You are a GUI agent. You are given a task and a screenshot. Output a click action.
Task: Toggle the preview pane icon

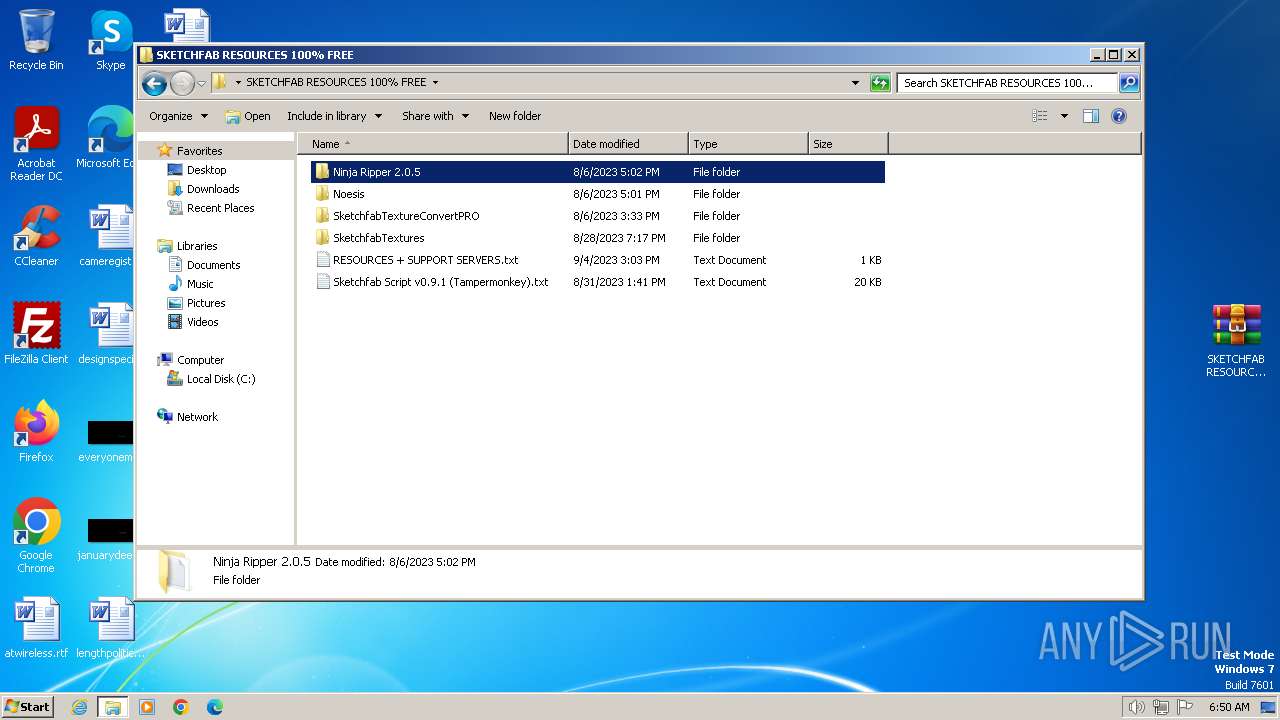pyautogui.click(x=1091, y=116)
